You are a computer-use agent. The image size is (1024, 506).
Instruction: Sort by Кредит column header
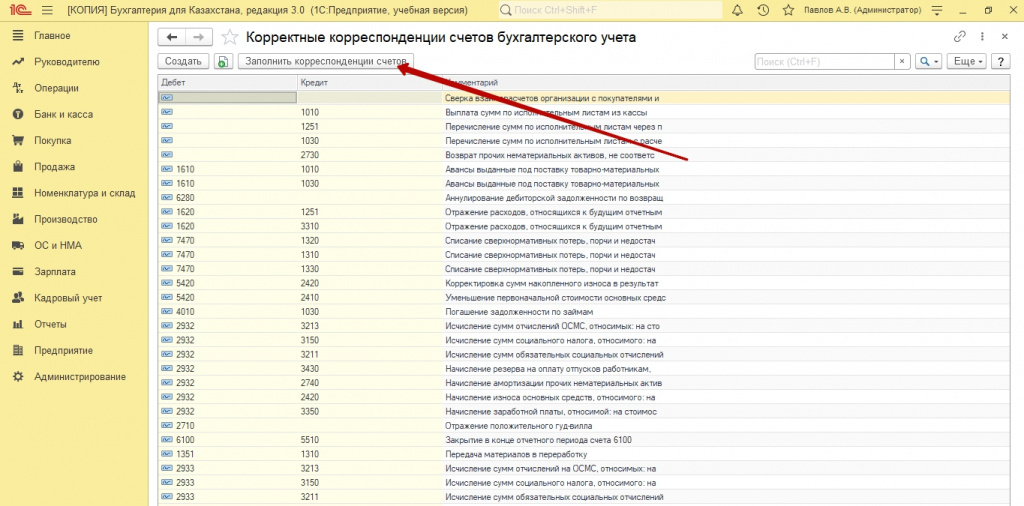370,83
